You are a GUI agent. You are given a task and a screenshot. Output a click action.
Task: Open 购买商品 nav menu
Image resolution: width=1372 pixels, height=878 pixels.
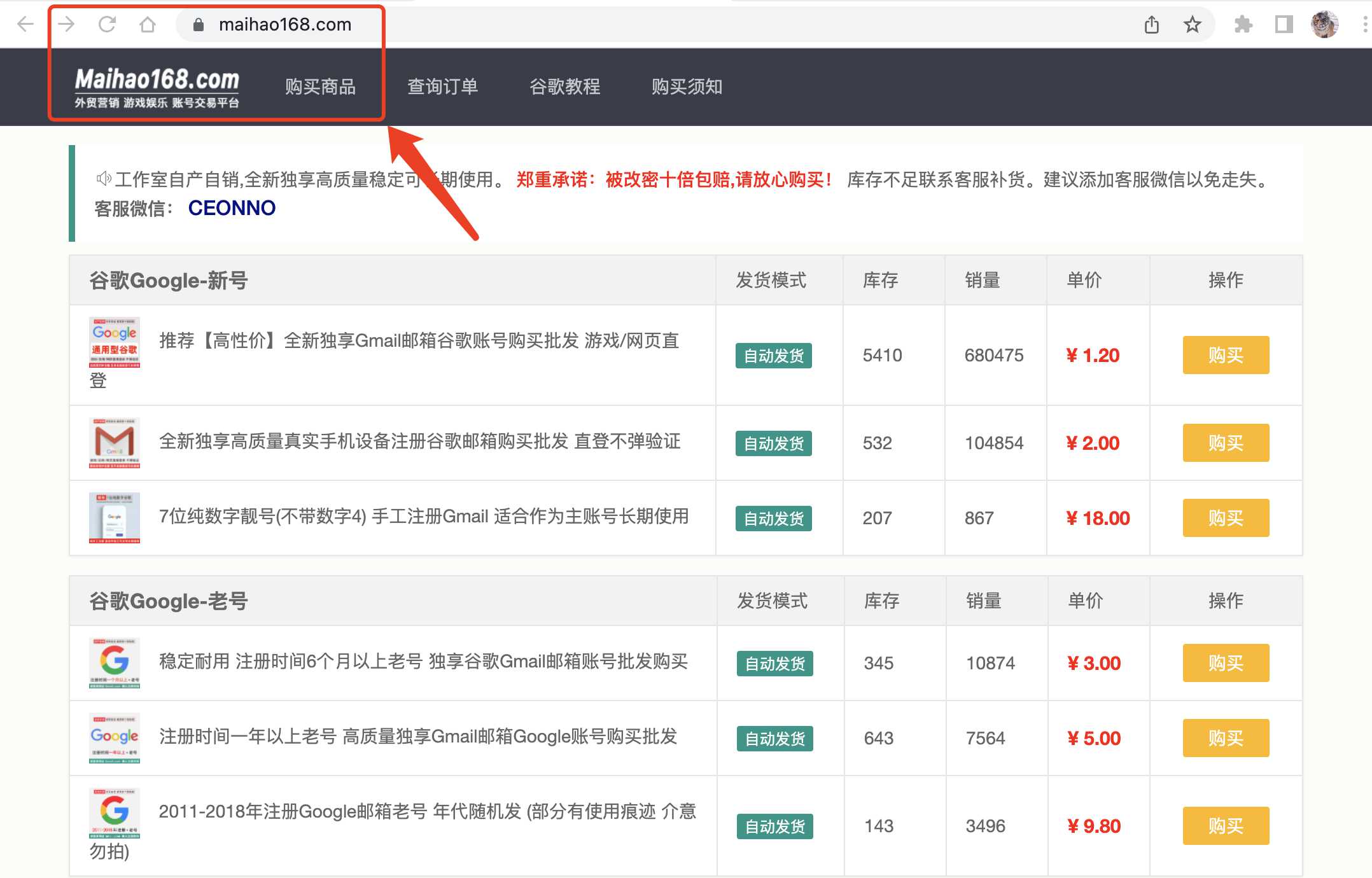pos(320,87)
